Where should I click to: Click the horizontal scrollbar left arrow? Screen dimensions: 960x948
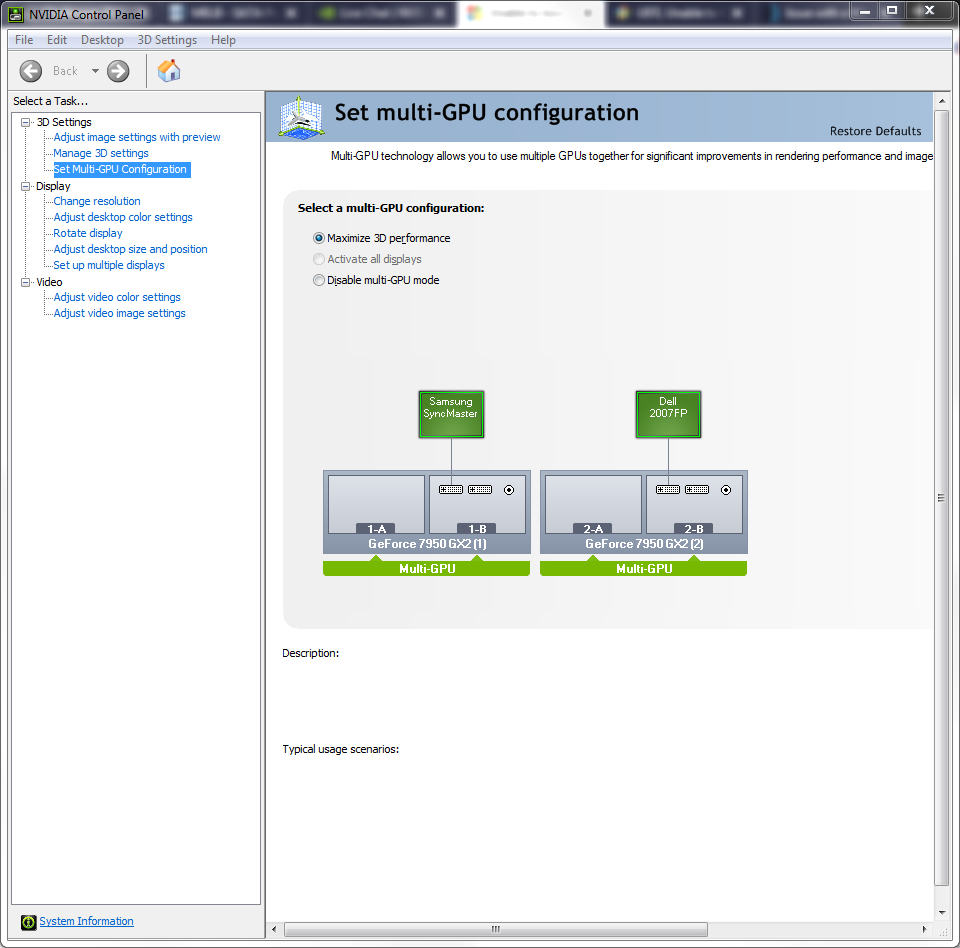click(274, 930)
